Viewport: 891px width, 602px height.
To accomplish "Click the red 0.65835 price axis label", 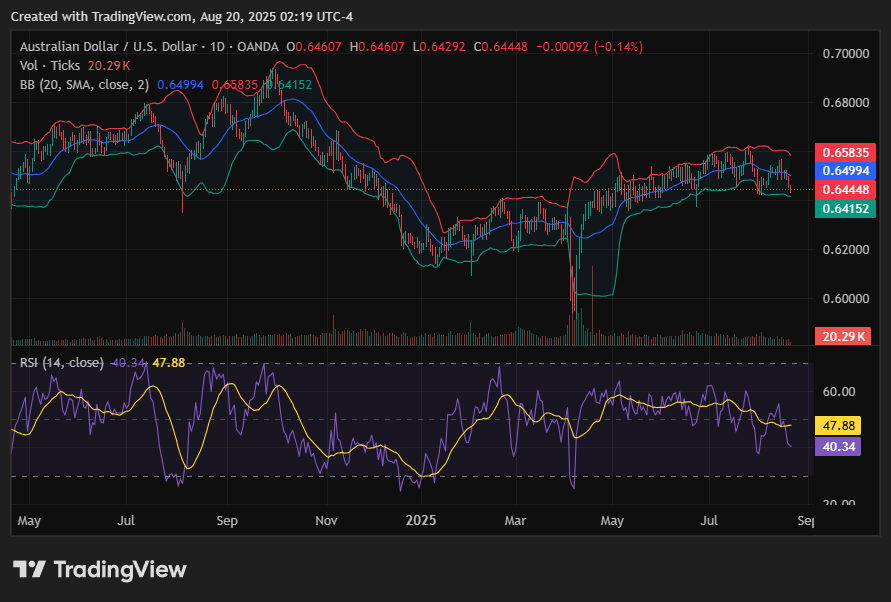I will point(846,152).
